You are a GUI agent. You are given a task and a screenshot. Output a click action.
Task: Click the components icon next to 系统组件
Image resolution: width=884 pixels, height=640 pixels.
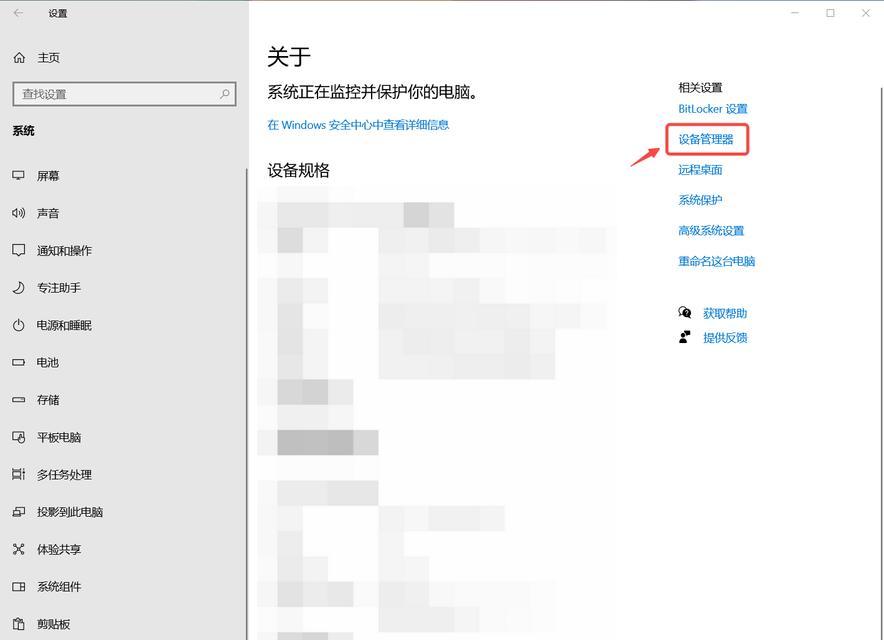click(19, 586)
